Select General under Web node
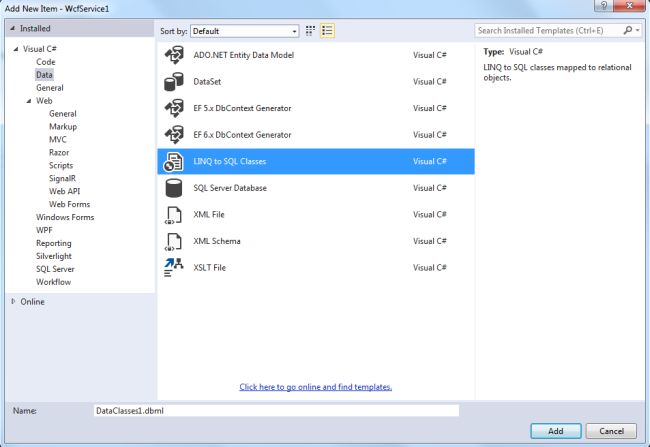650x447 pixels. [x=63, y=114]
